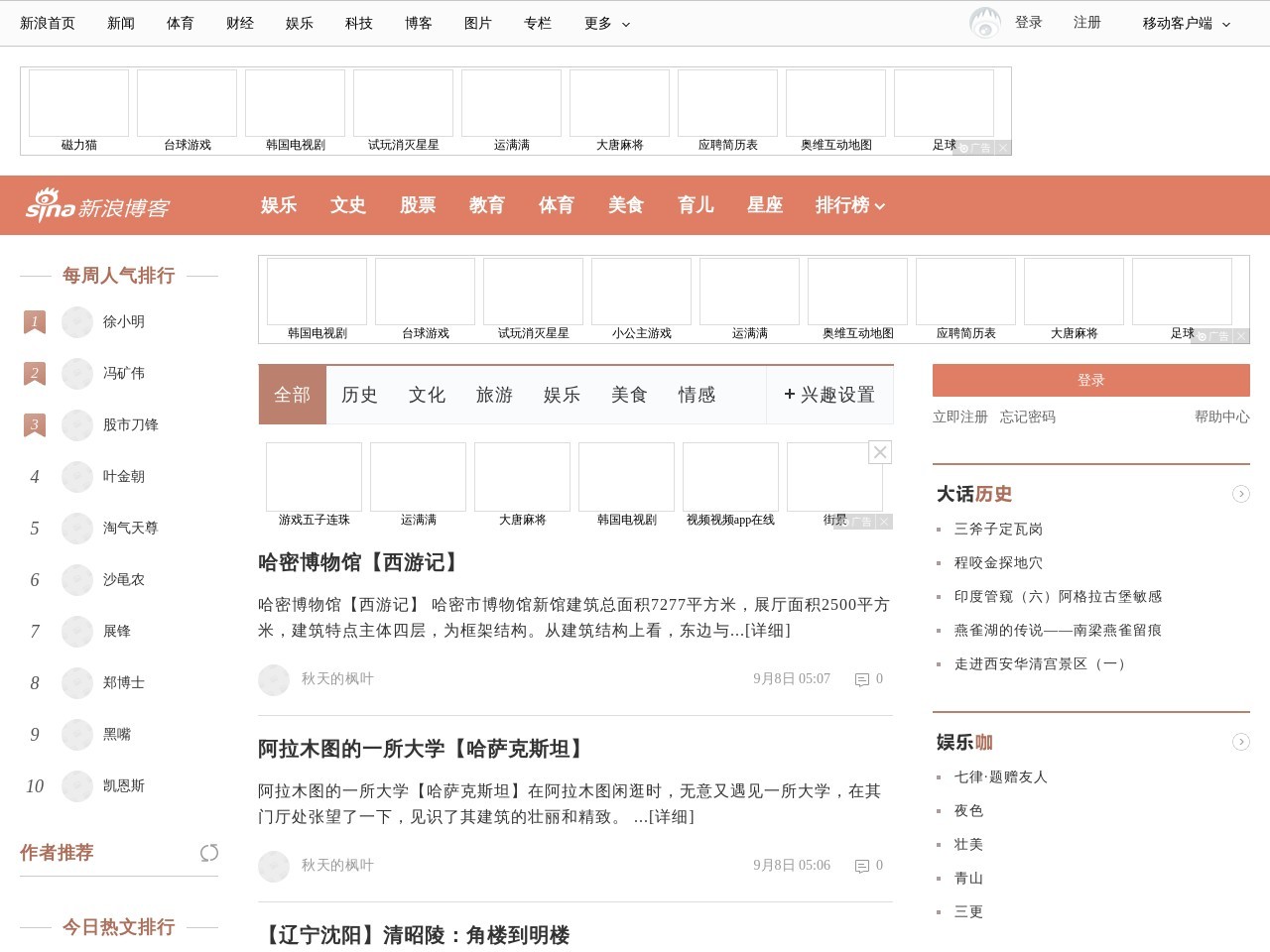Expand the 移动客户端 dropdown
The width and height of the screenshot is (1270, 952).
click(x=1186, y=23)
